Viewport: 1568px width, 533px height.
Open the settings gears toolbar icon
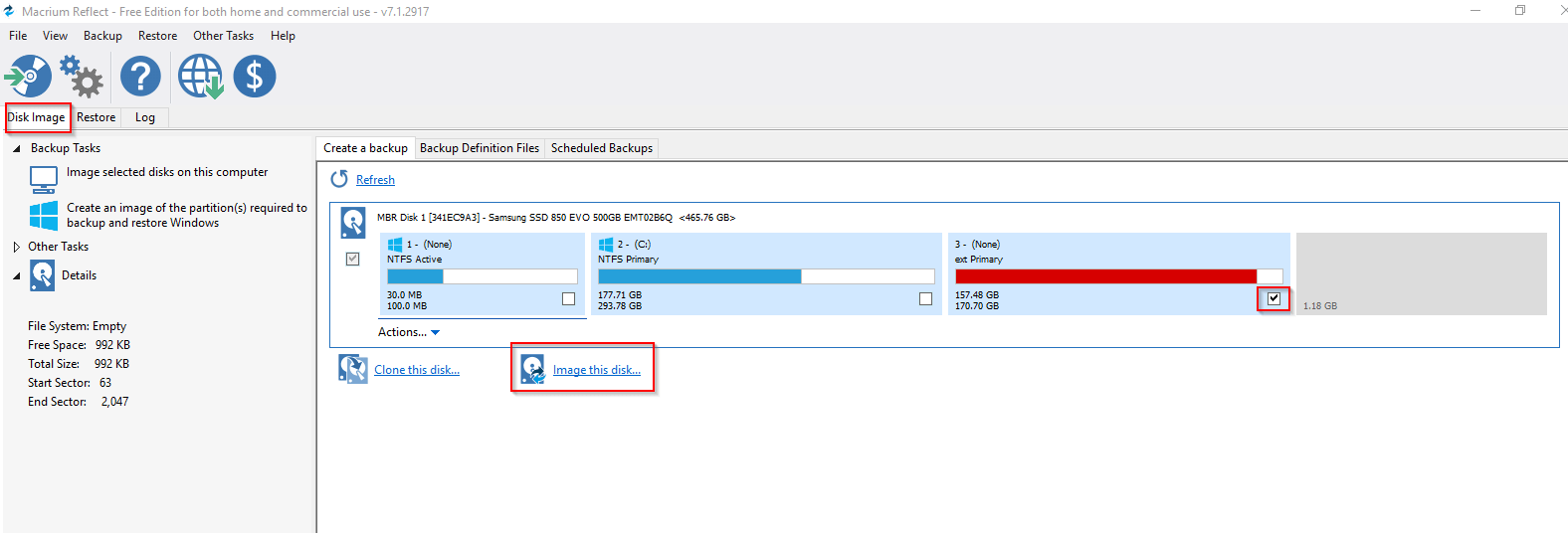[x=81, y=77]
